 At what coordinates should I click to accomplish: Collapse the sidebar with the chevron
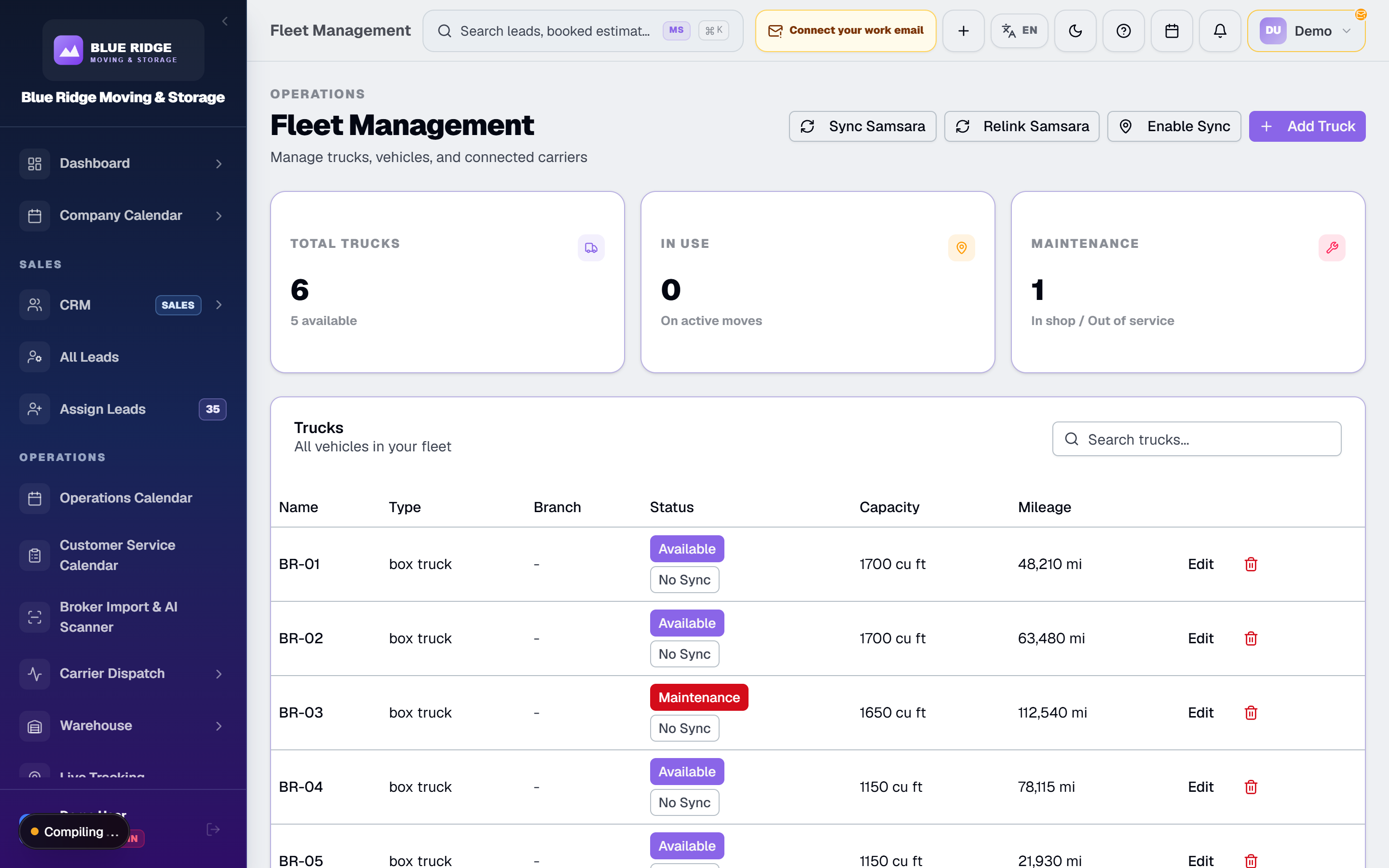[225, 21]
